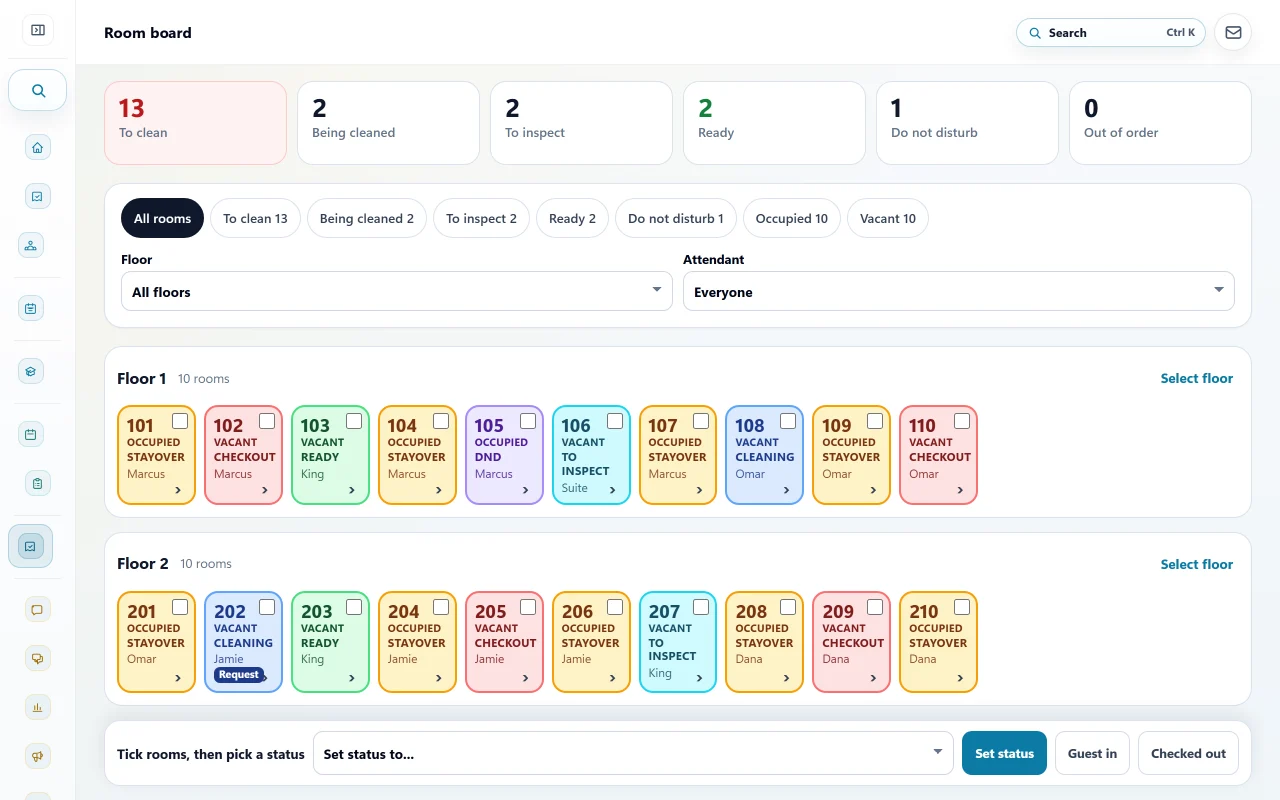Expand the Attendant dropdown

[959, 291]
